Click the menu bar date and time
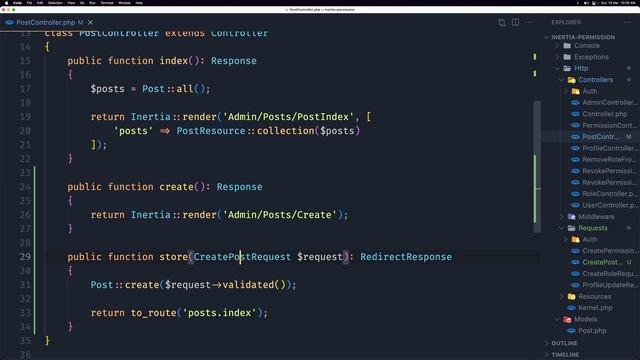The width and height of the screenshot is (640, 360). click(618, 3)
